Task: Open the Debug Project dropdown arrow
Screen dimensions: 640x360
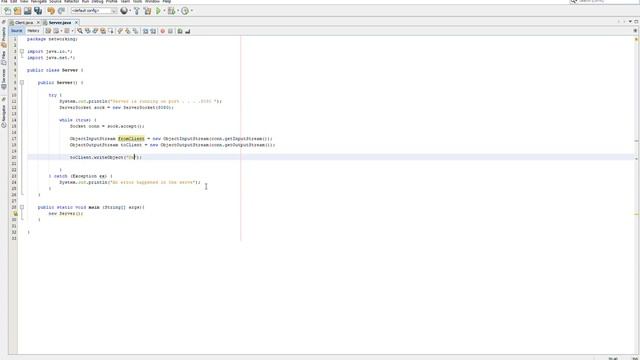Action: coord(178,11)
